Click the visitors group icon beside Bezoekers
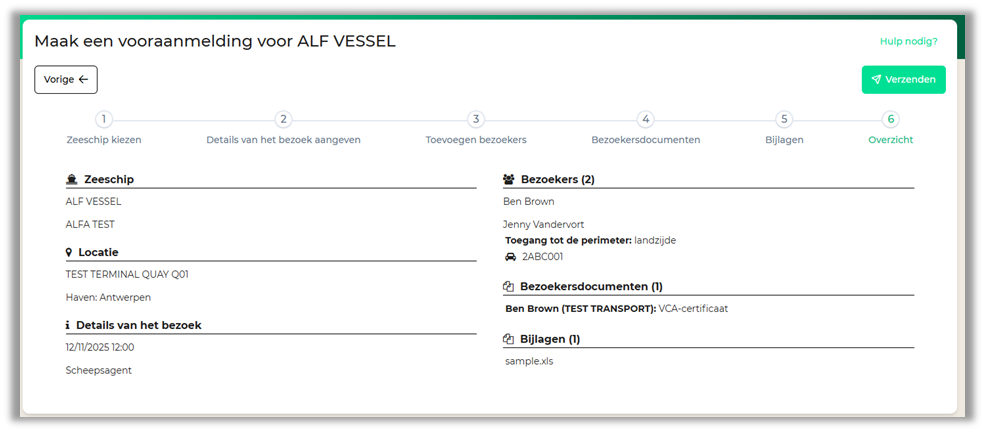 pyautogui.click(x=508, y=180)
